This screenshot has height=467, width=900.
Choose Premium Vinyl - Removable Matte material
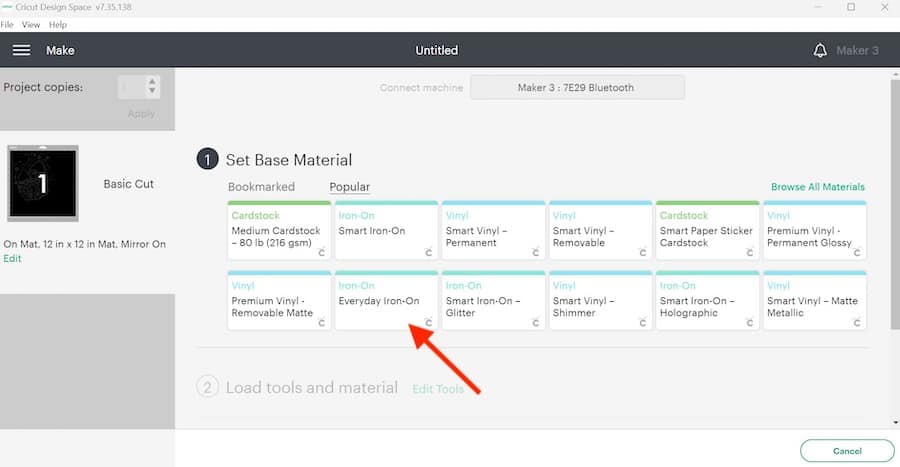279,301
